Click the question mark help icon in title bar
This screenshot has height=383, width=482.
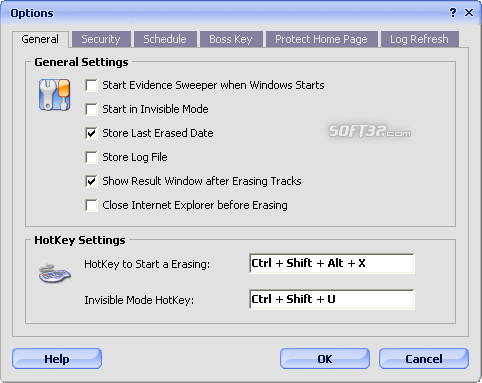[453, 13]
